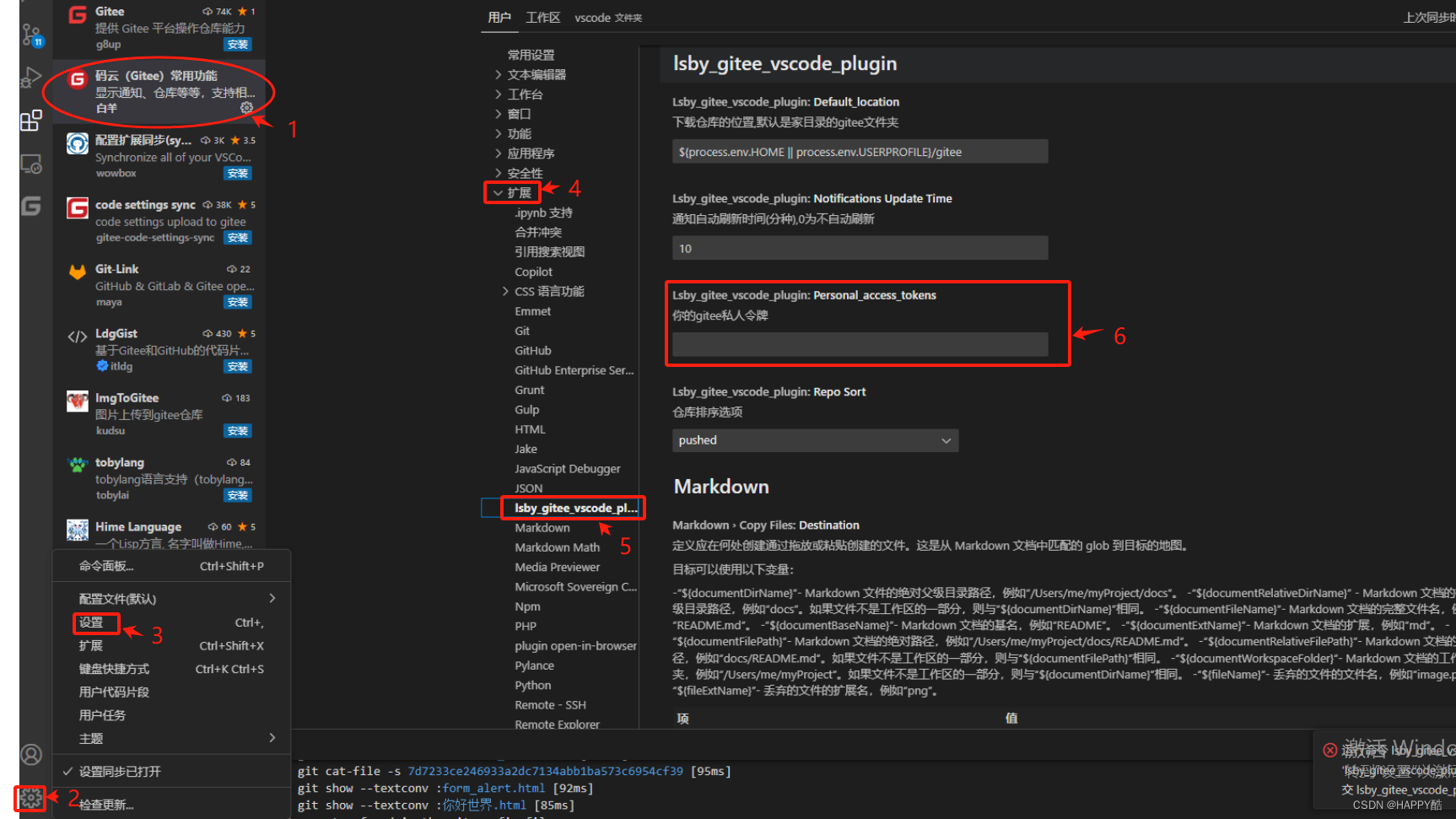Open the Accounts icon at bottom left

(x=31, y=755)
